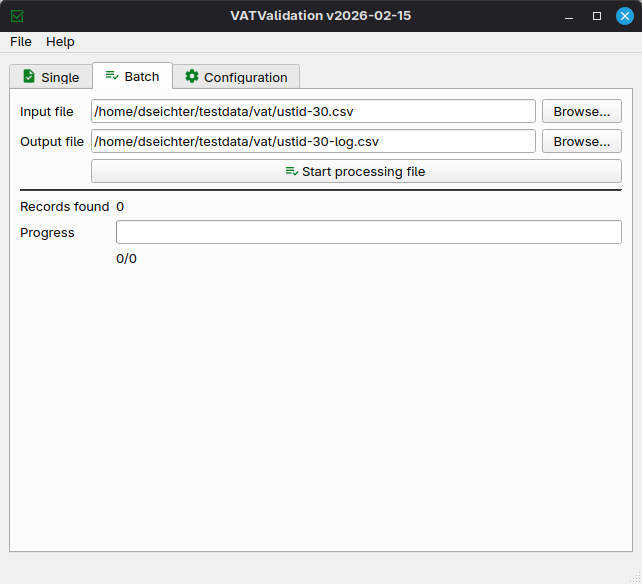Screen dimensions: 642x584
Task: Maximize the VATValidation window
Action: (597, 16)
